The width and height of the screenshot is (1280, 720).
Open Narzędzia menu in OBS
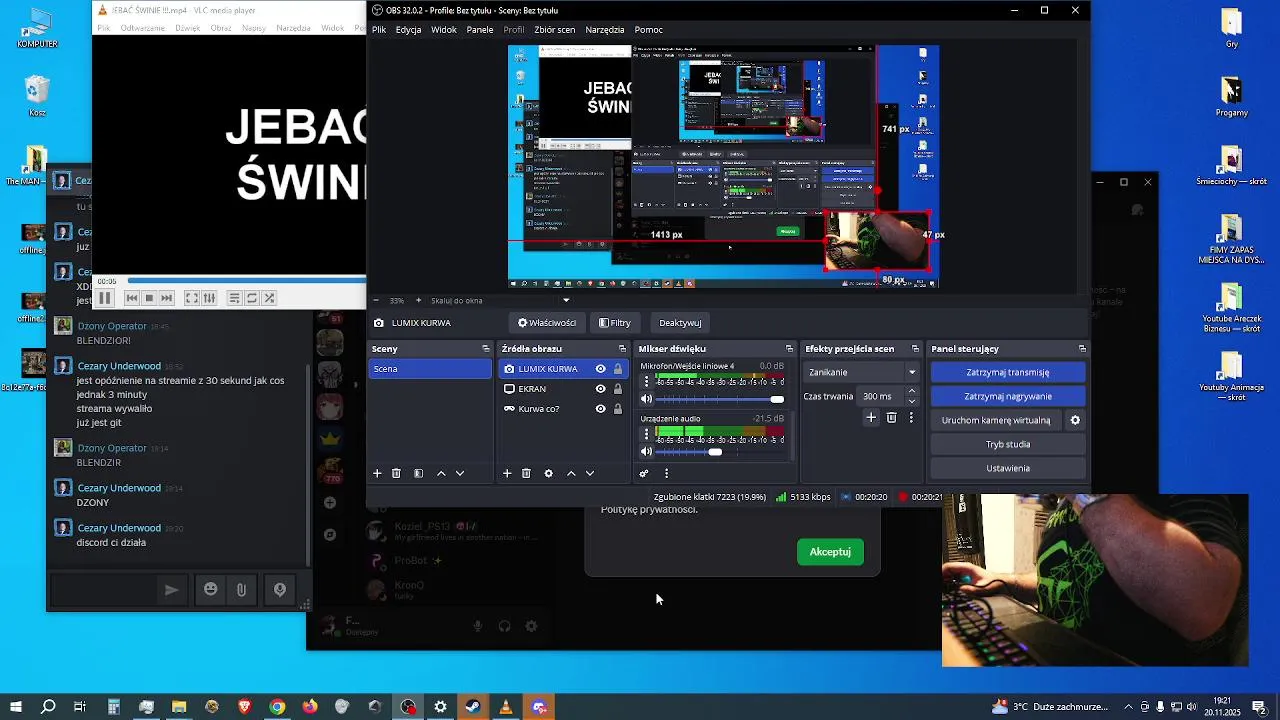(x=605, y=30)
